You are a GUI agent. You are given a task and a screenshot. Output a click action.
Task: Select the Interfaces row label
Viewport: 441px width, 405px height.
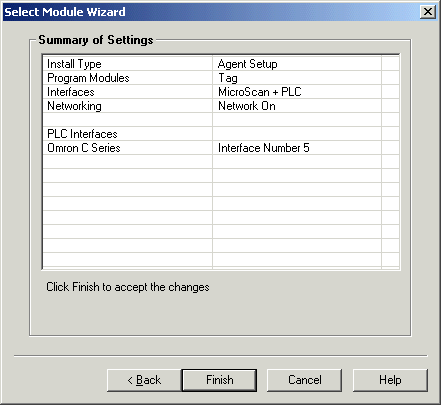71,92
